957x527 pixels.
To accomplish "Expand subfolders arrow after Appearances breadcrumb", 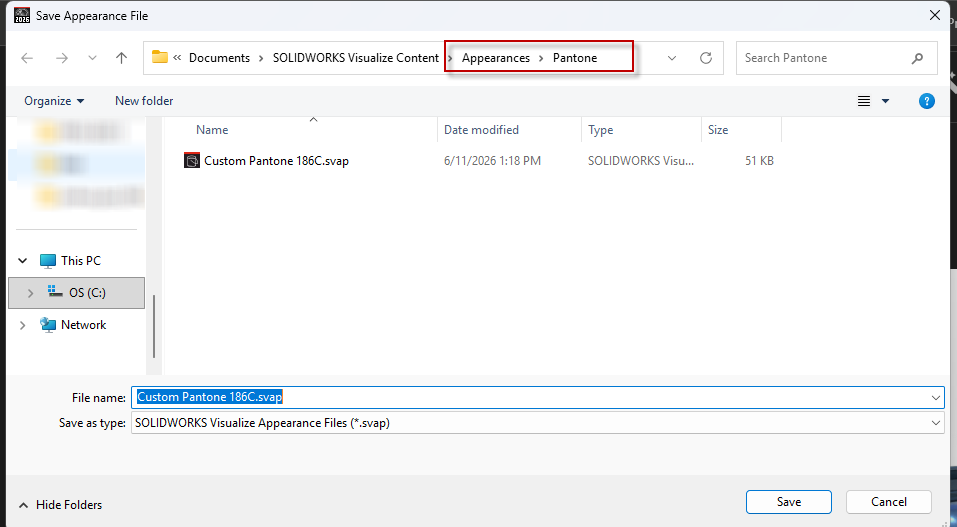I will [x=541, y=58].
